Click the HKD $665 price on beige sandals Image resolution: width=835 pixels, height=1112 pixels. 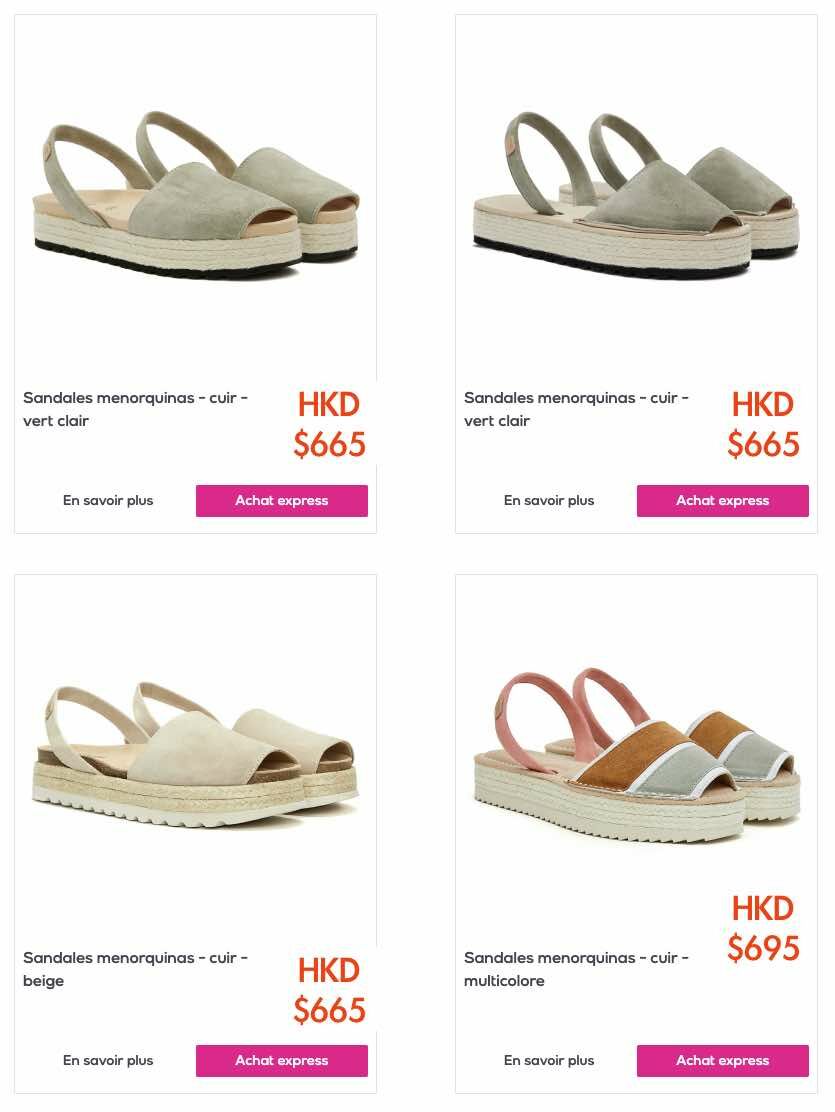point(329,990)
